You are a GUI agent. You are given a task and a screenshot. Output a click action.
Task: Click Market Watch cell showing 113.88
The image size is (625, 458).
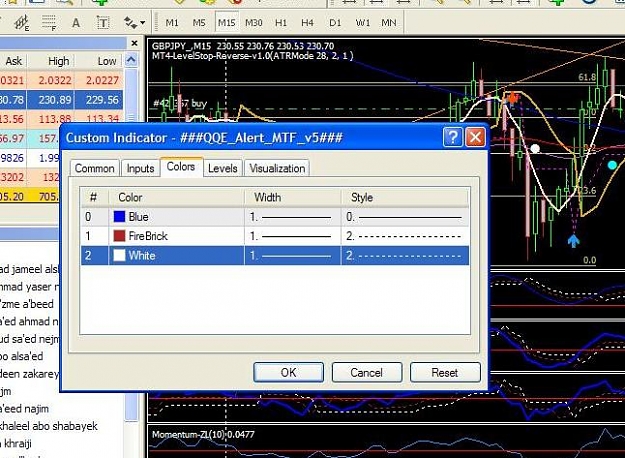pyautogui.click(x=55, y=119)
